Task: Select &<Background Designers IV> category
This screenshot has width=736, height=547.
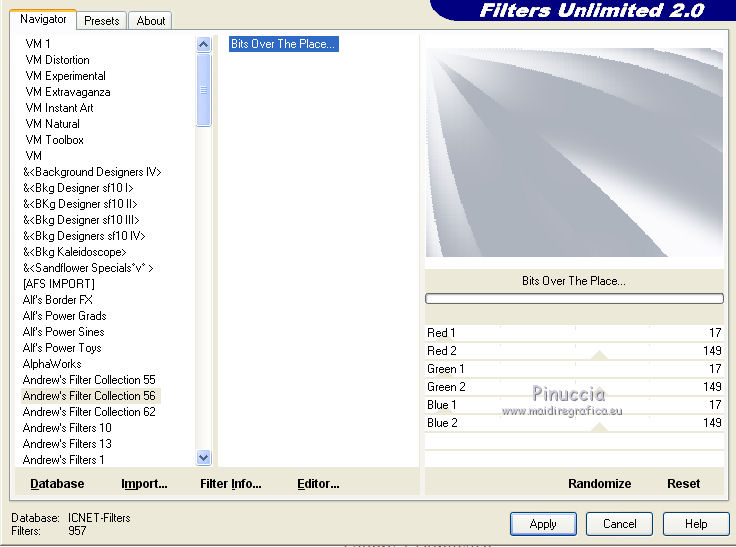Action: [x=92, y=172]
